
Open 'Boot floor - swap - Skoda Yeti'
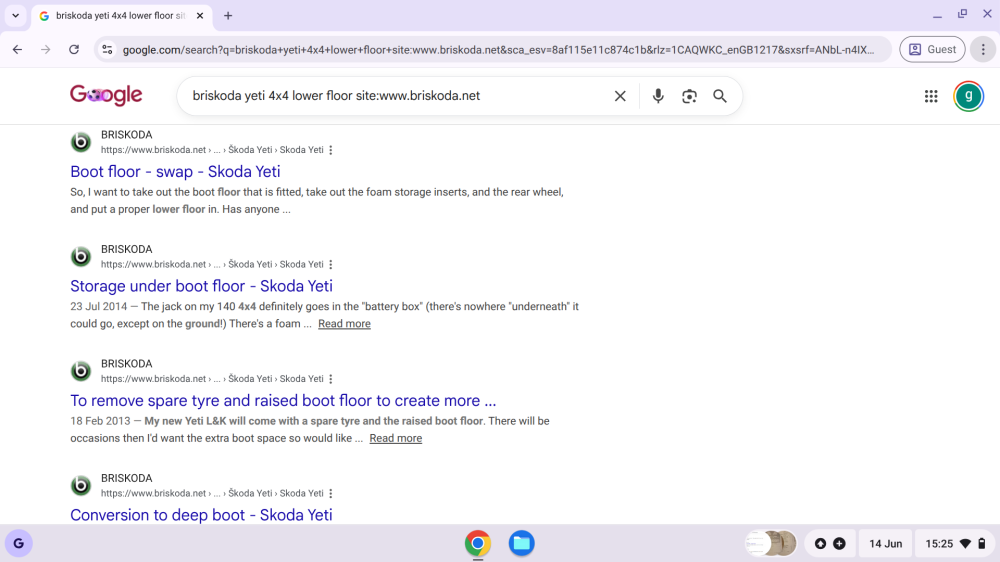(x=175, y=172)
